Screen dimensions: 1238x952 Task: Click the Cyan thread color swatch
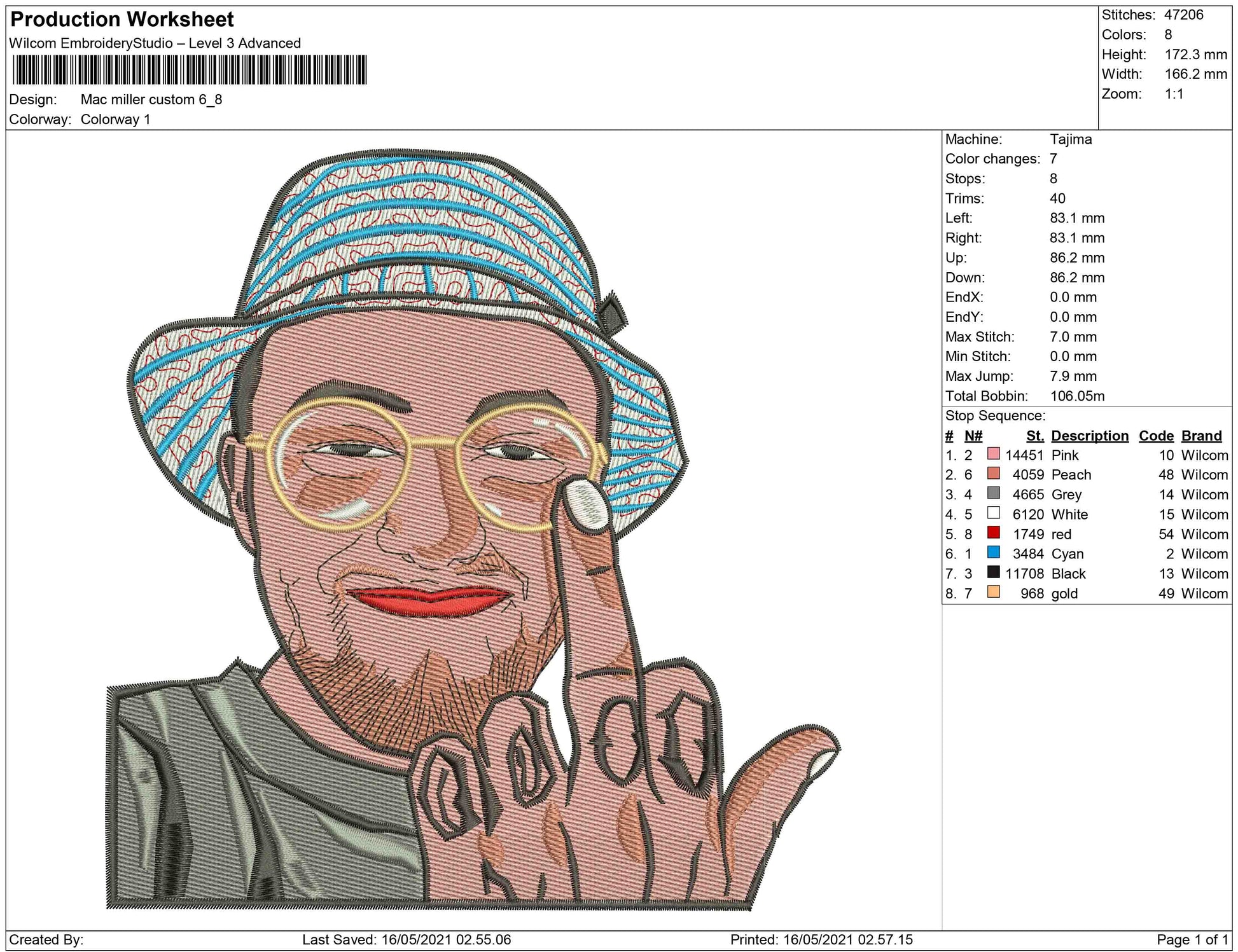tap(993, 553)
